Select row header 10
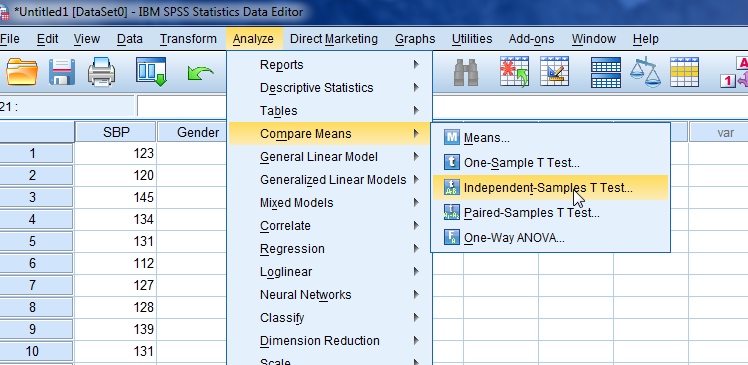748x365 pixels. coord(36,352)
